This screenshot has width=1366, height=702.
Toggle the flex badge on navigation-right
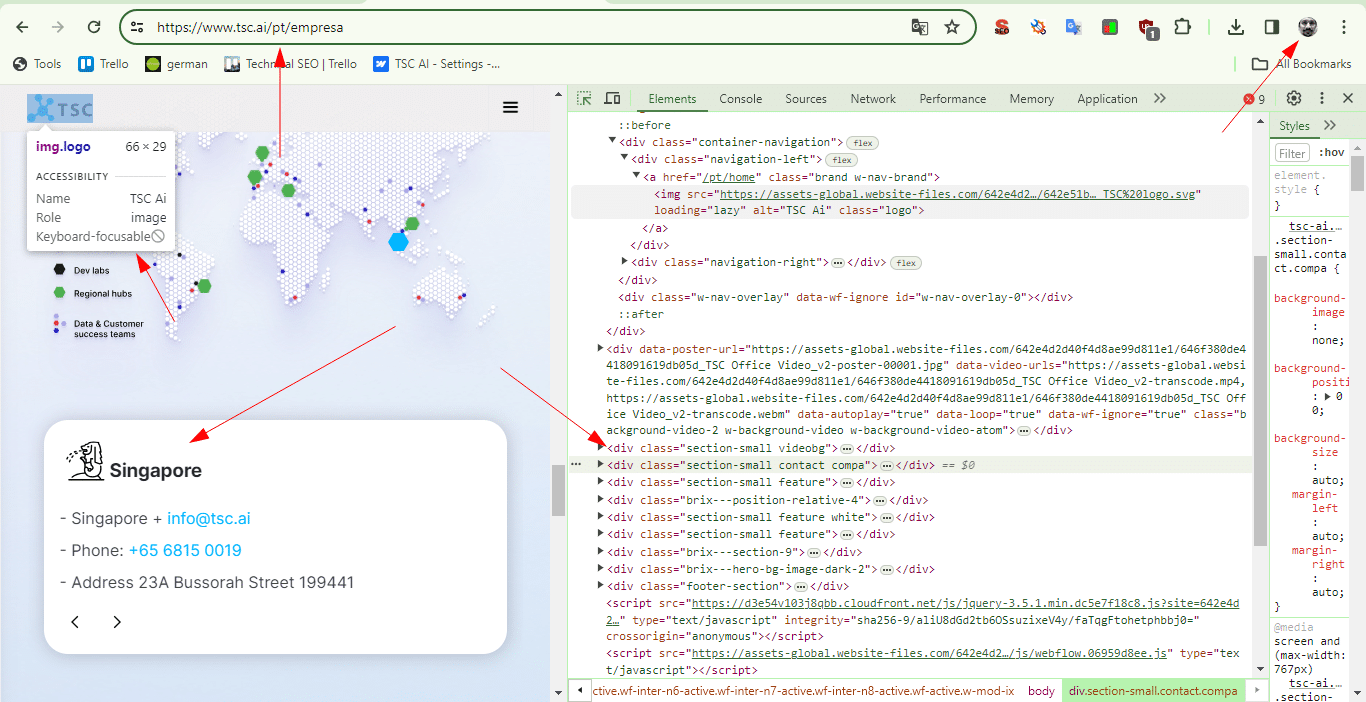point(906,263)
